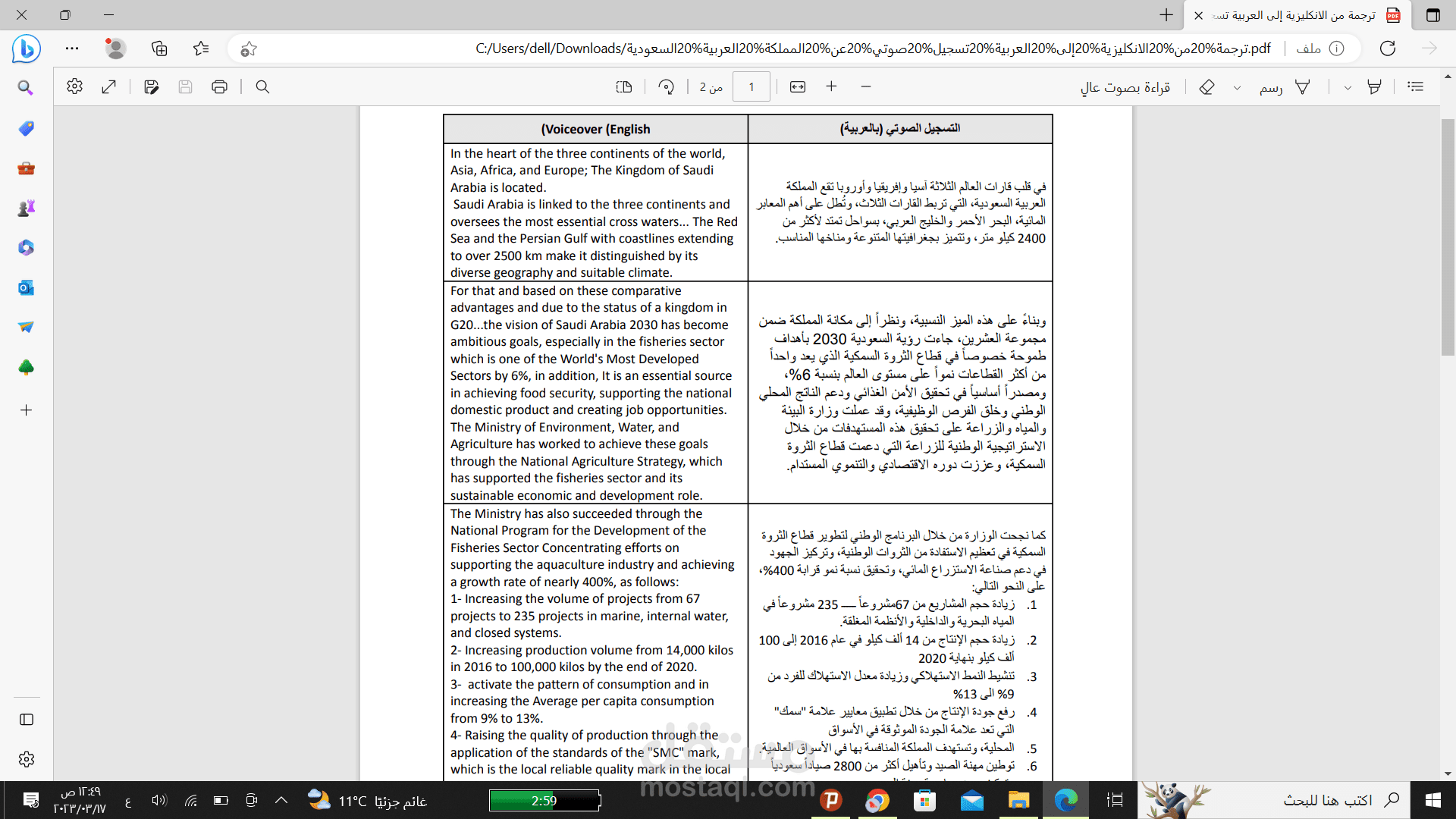This screenshot has width=1456, height=819.
Task: Open the Shopping tag sidebar app
Action: coord(26,128)
